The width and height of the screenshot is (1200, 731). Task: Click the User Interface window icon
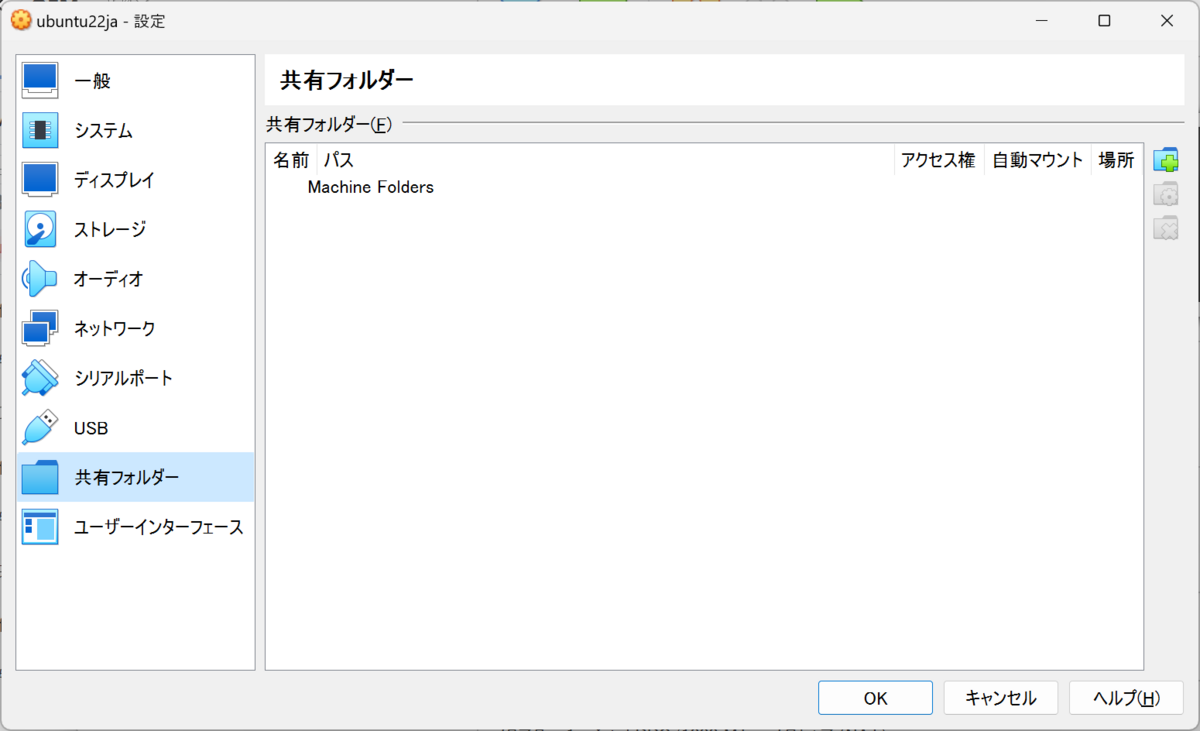[40, 527]
